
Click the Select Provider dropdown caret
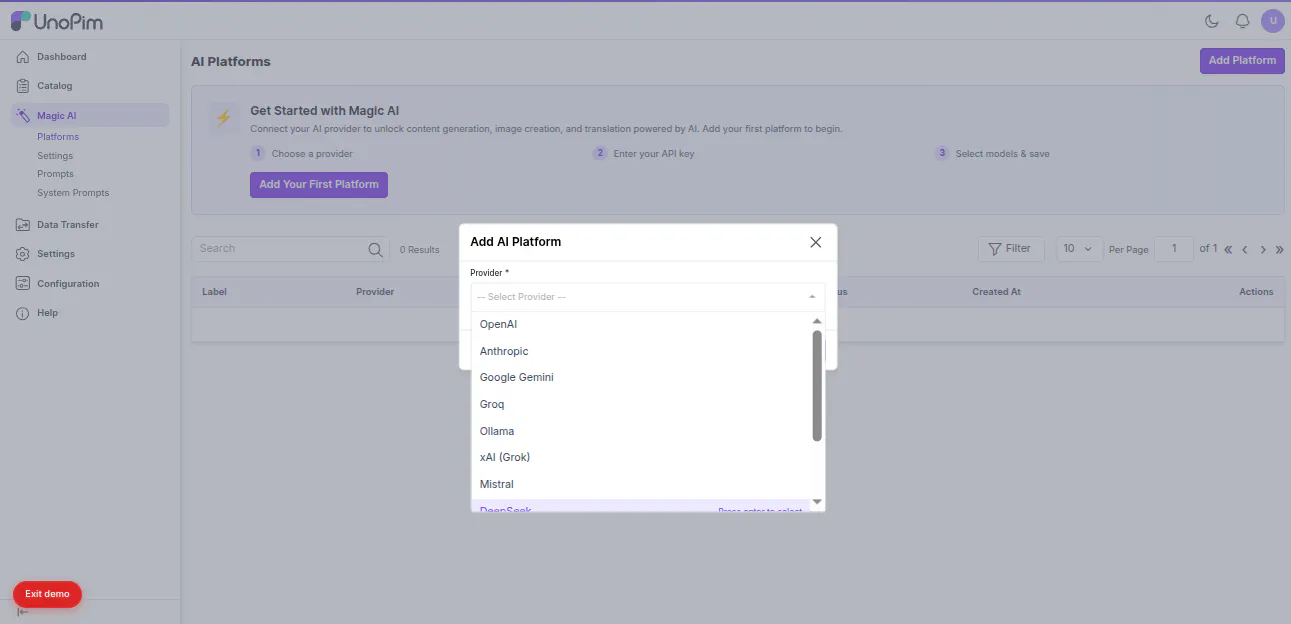click(811, 297)
